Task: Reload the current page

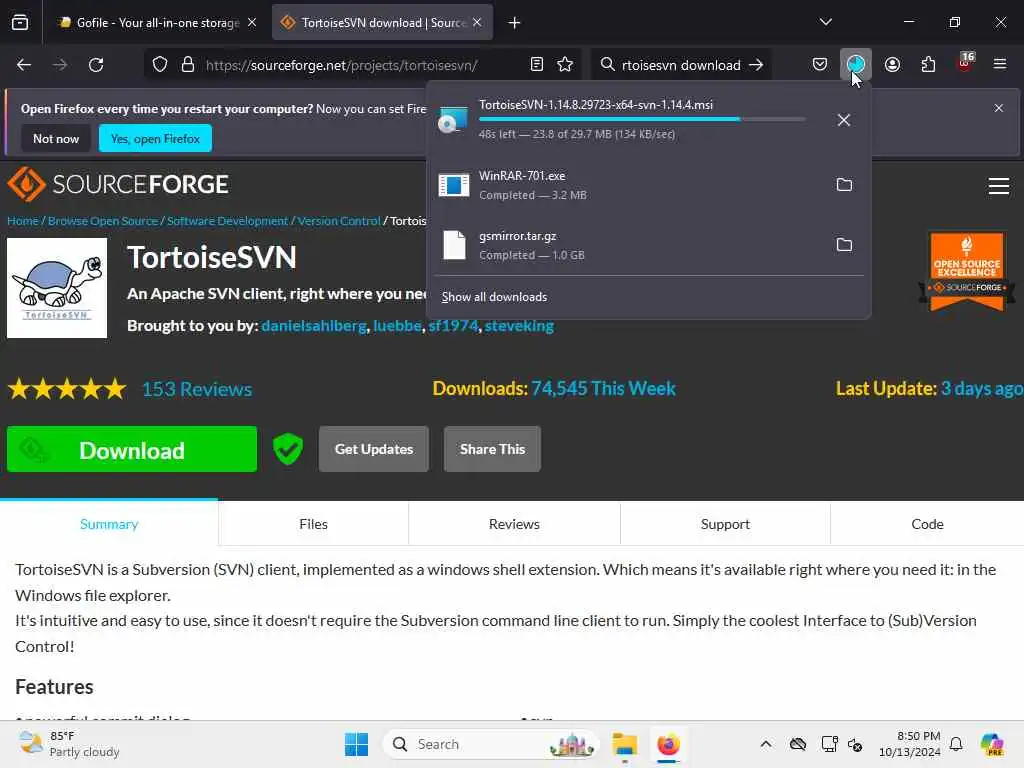Action: point(96,65)
